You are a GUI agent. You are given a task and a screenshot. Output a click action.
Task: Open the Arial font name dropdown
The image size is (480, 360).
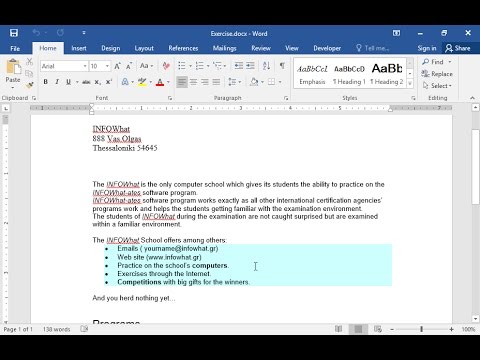(85, 66)
